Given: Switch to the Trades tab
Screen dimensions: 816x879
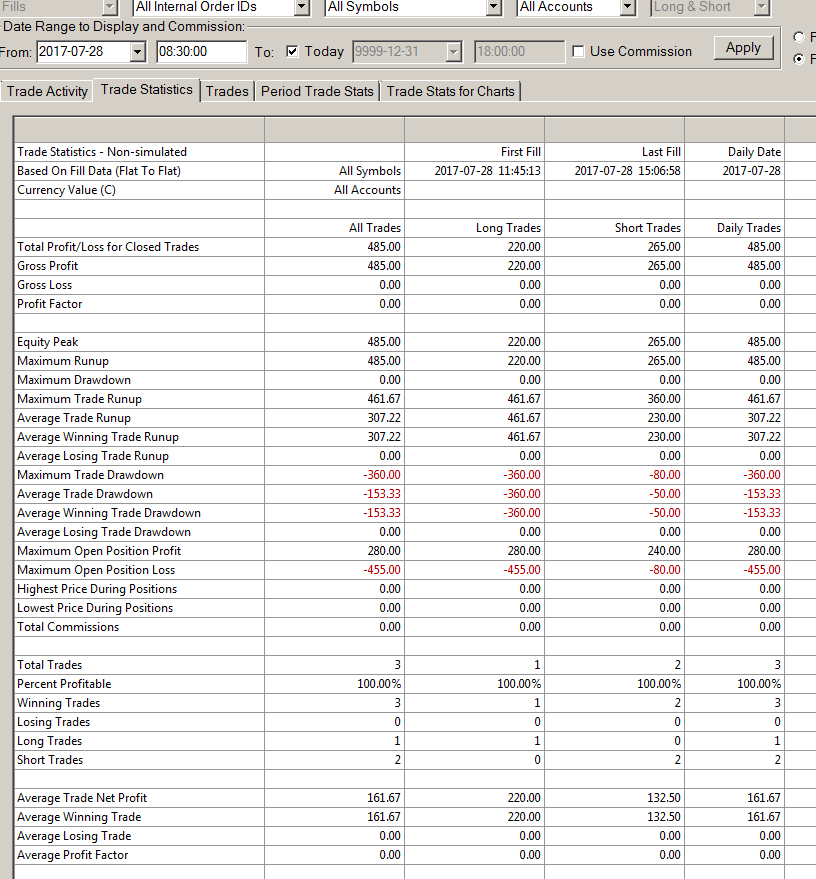Looking at the screenshot, I should pyautogui.click(x=227, y=91).
